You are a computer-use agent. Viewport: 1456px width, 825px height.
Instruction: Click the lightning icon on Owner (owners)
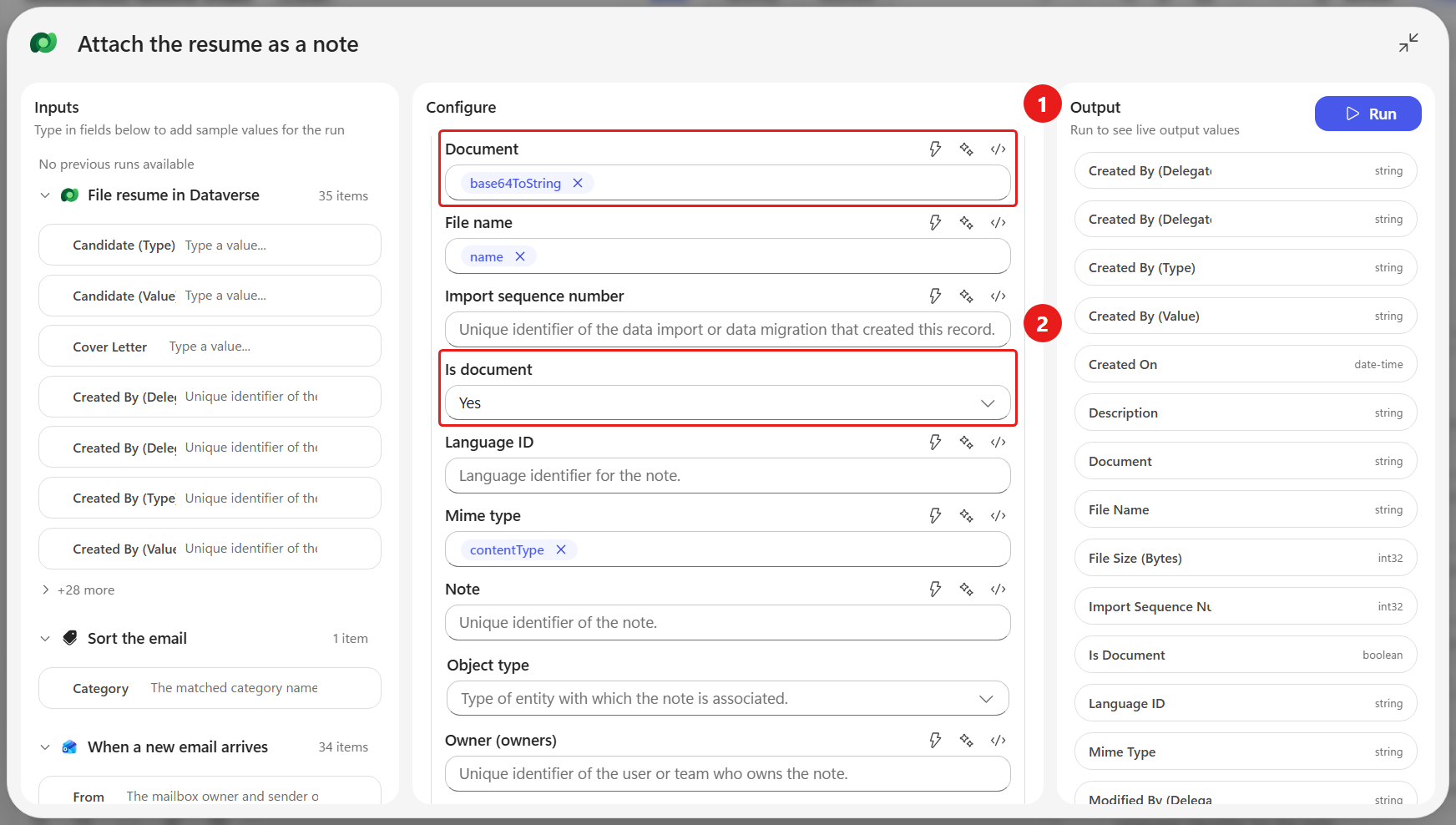tap(935, 741)
